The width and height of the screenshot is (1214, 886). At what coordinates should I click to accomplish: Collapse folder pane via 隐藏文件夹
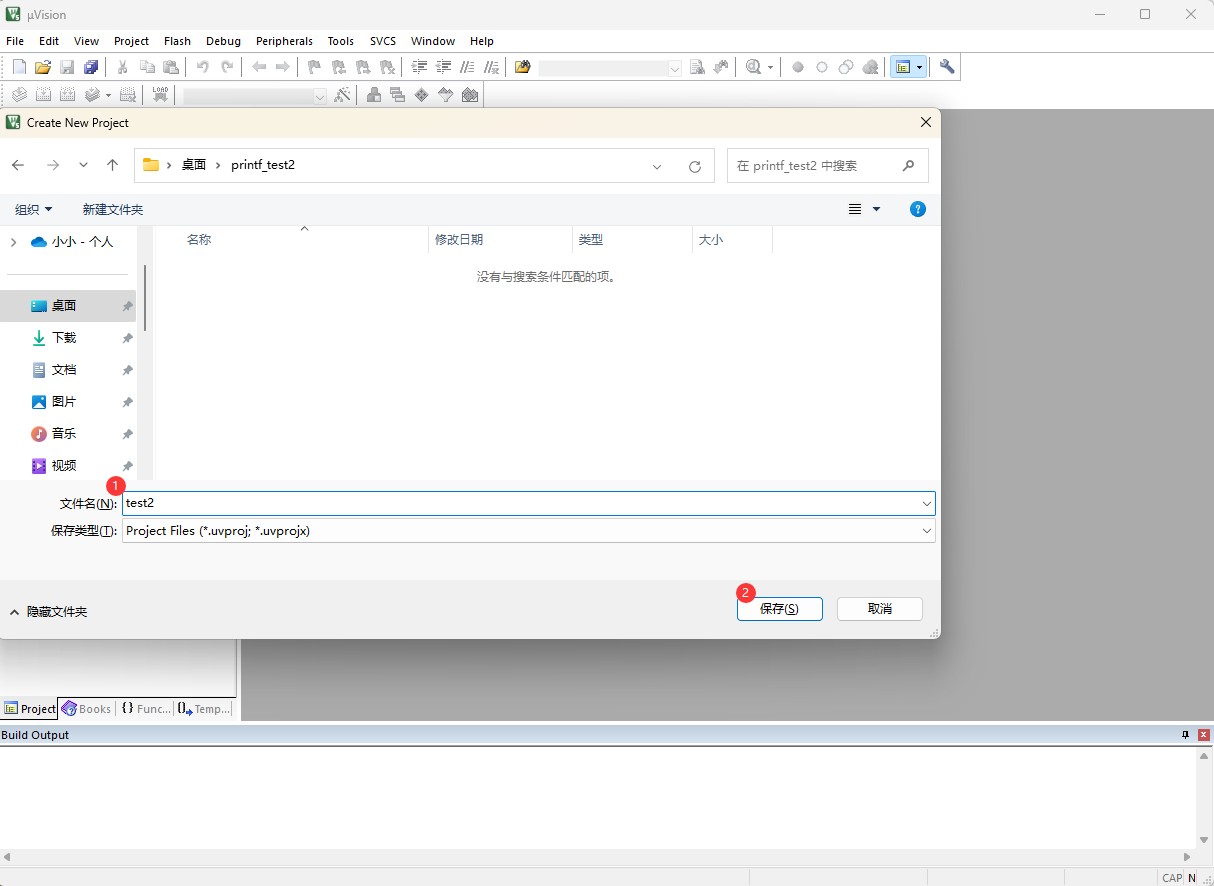coord(48,611)
